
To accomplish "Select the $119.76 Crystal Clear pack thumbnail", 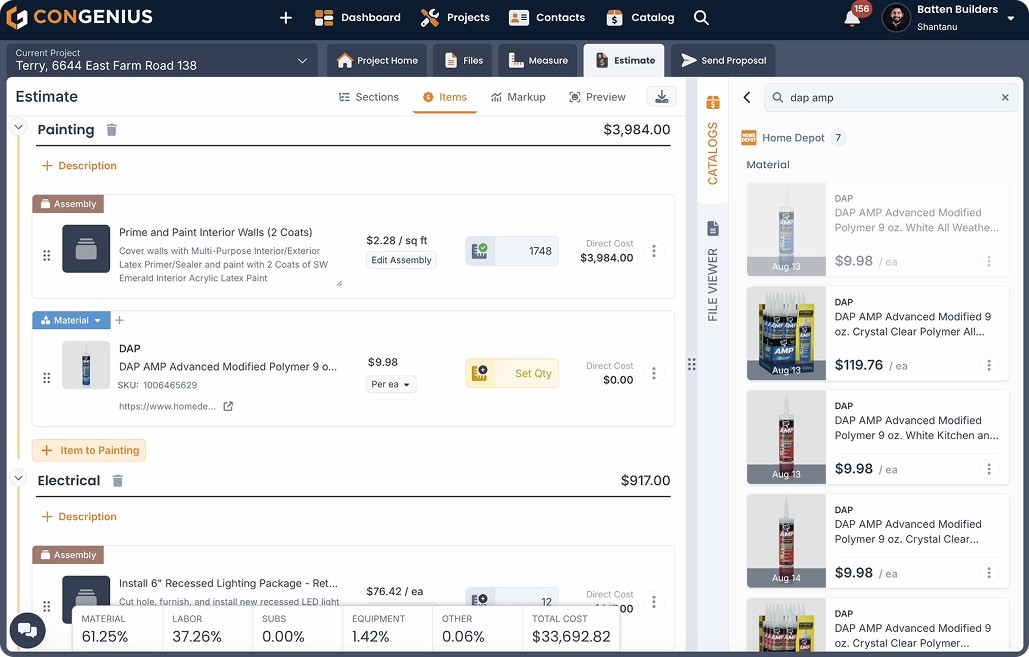I will [x=786, y=333].
